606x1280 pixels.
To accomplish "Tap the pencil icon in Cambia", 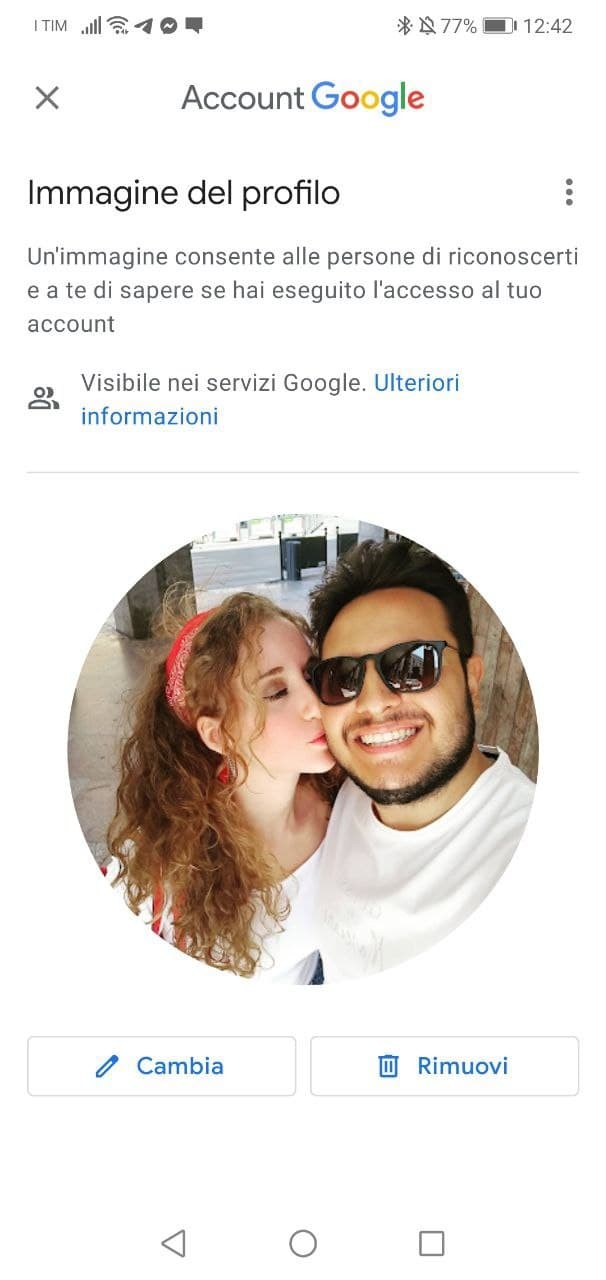I will [107, 1067].
